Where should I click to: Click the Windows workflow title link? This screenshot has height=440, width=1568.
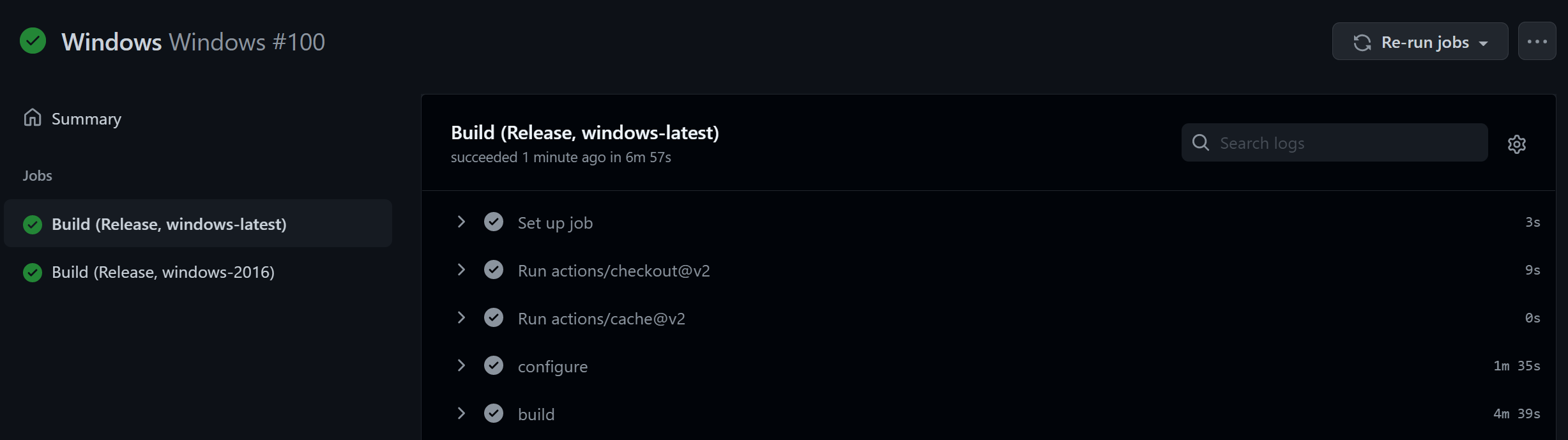tap(112, 42)
